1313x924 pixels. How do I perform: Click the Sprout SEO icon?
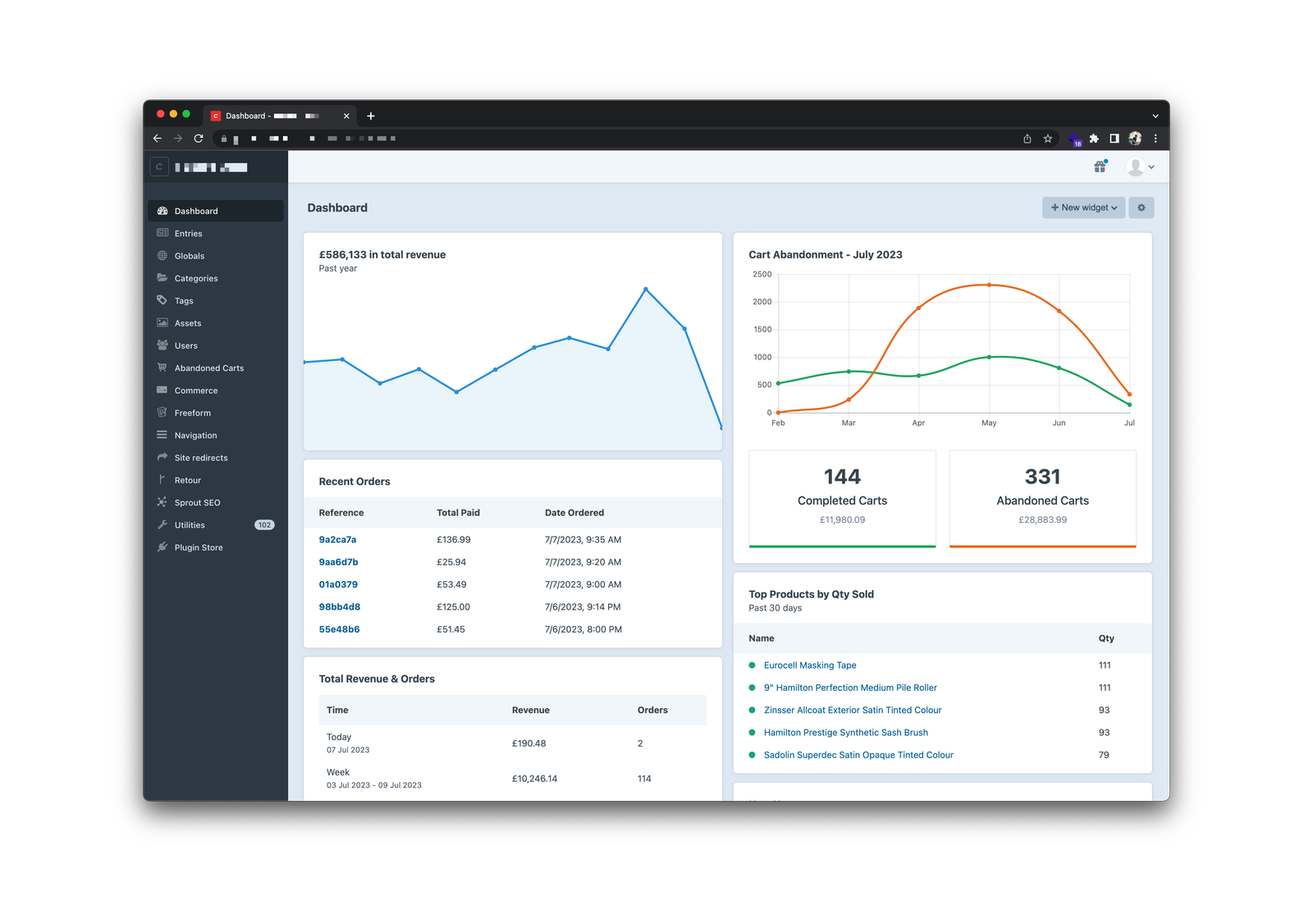point(162,502)
